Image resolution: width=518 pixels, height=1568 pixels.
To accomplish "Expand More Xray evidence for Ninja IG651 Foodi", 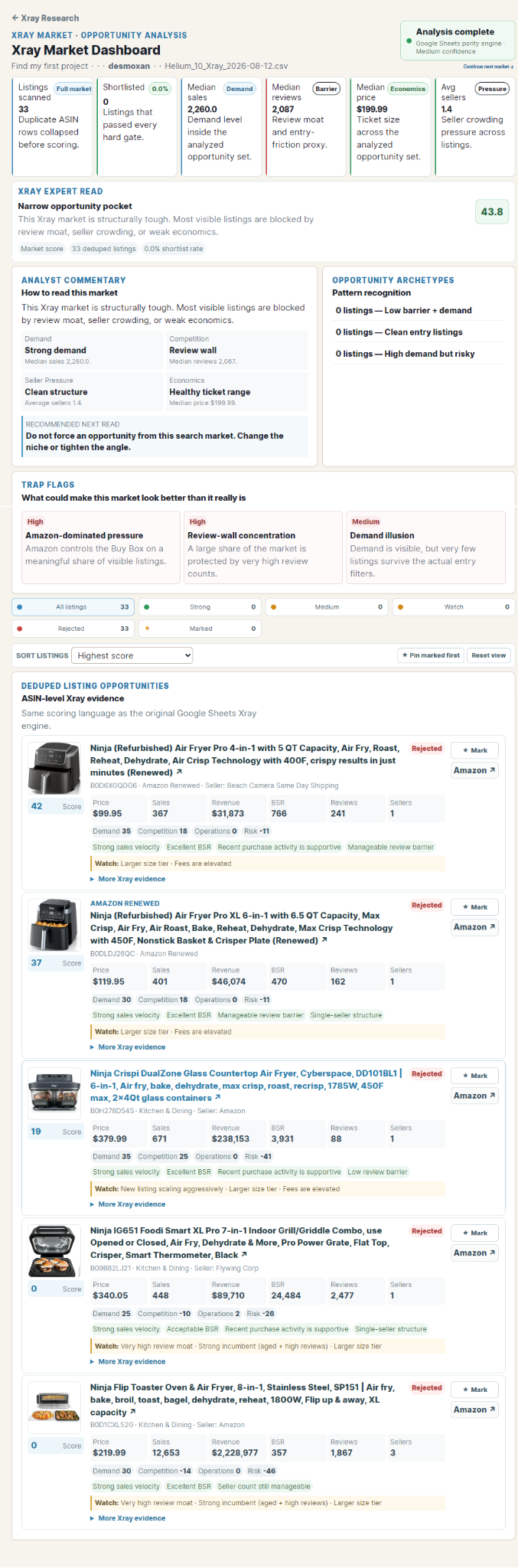I will (128, 1361).
